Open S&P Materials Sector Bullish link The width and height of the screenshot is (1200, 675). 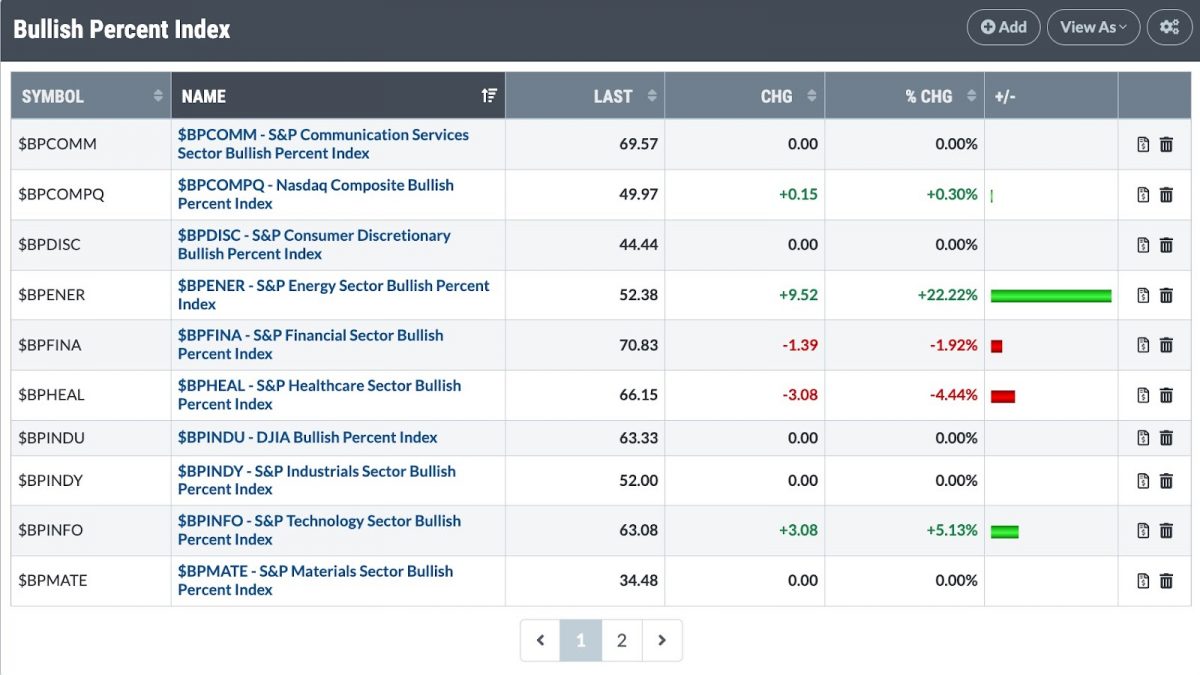coord(315,580)
